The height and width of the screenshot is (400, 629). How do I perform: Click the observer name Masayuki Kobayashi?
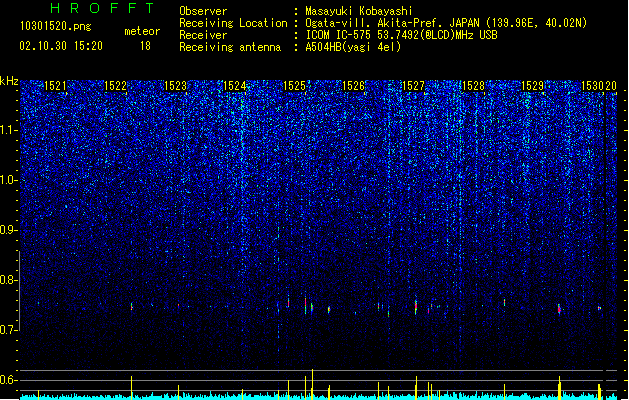[x=359, y=11]
